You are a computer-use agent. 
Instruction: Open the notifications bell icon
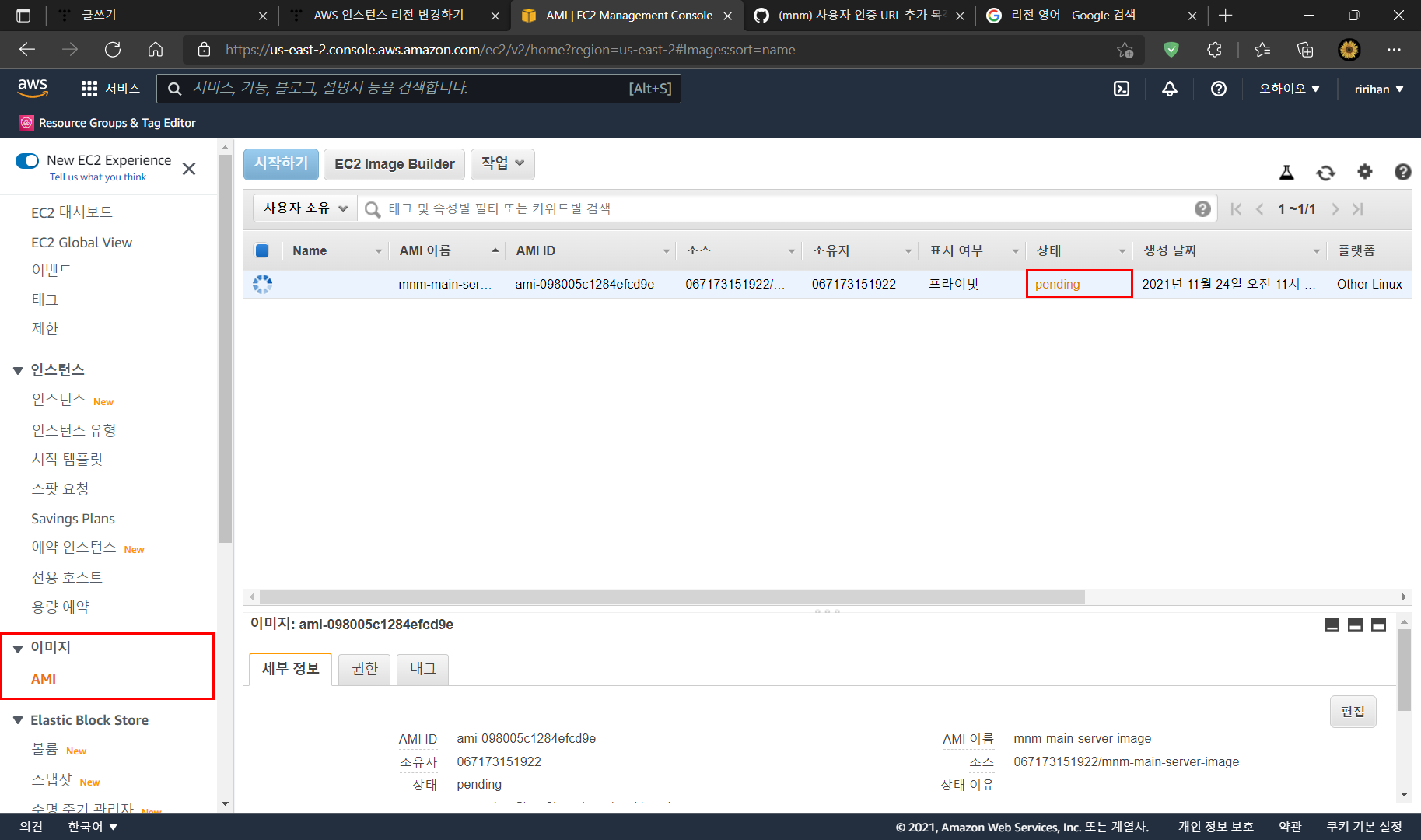(x=1170, y=89)
